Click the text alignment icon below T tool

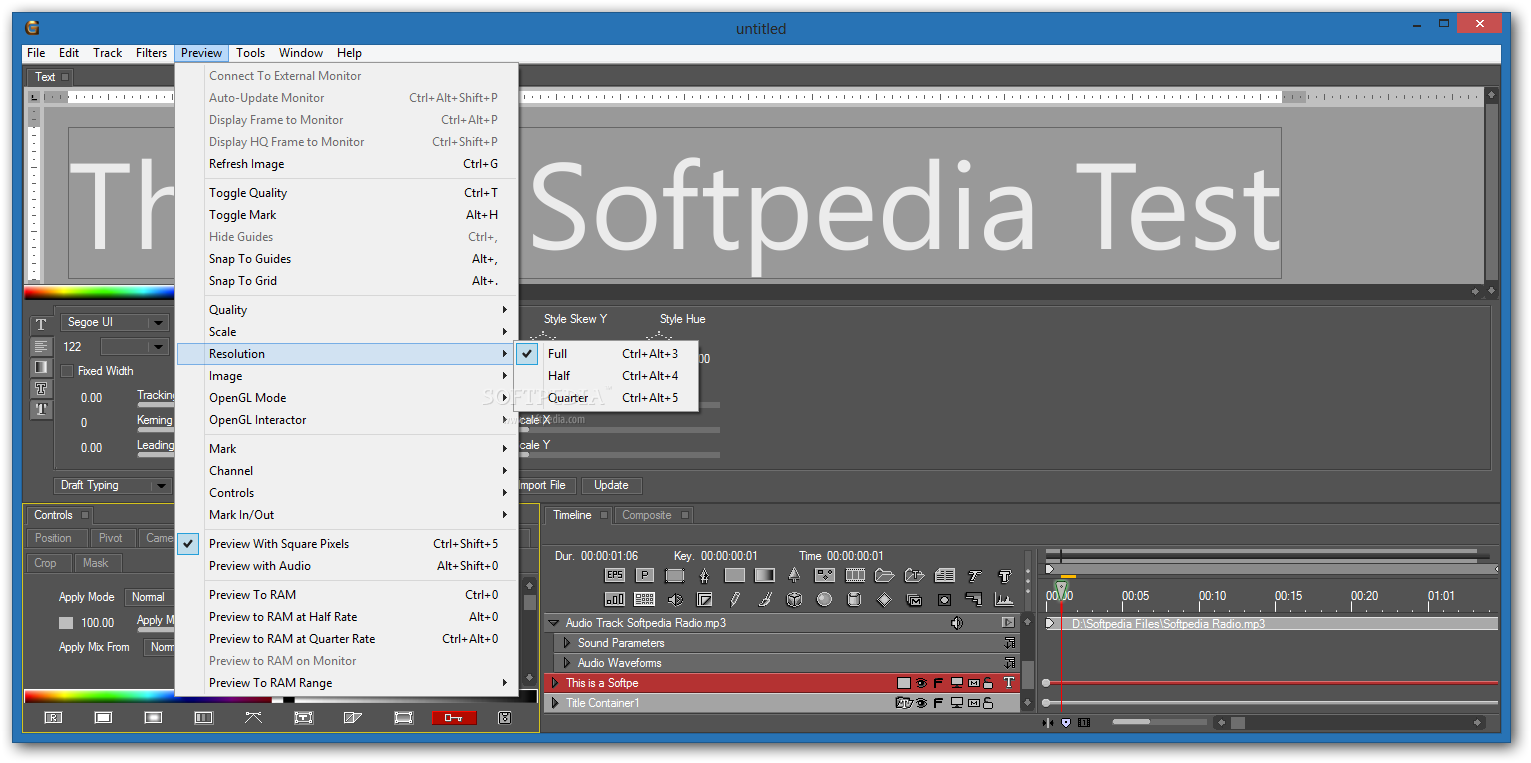(41, 347)
